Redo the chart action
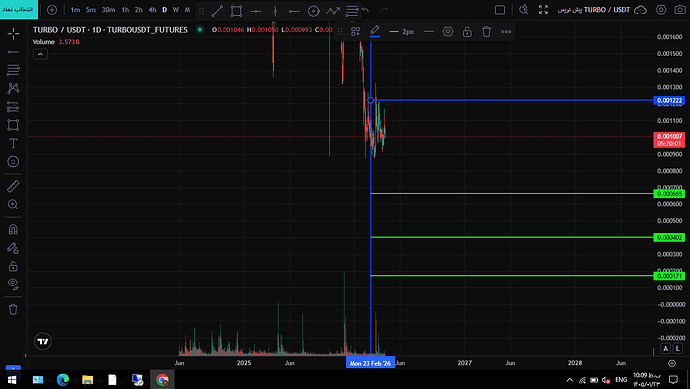Image resolution: width=690 pixels, height=389 pixels. (384, 10)
